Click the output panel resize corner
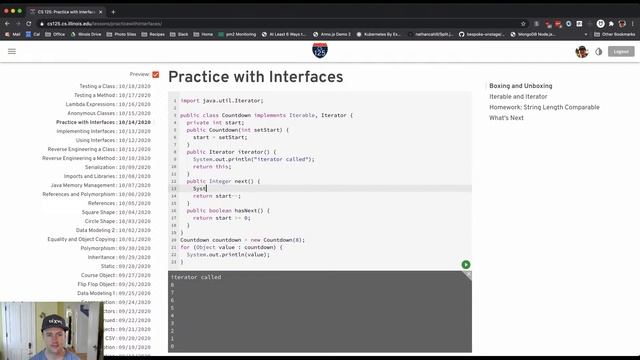This screenshot has height=360, width=640. 467,275
